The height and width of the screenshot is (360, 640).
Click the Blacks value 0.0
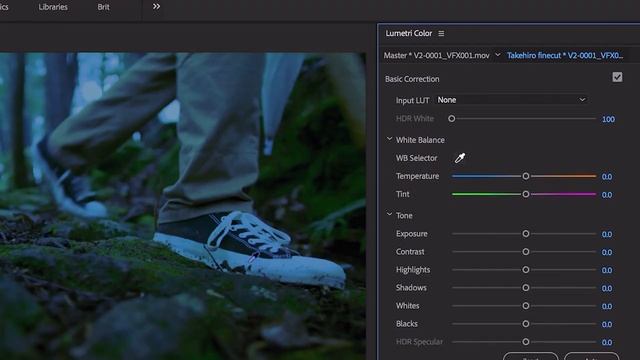coord(607,324)
